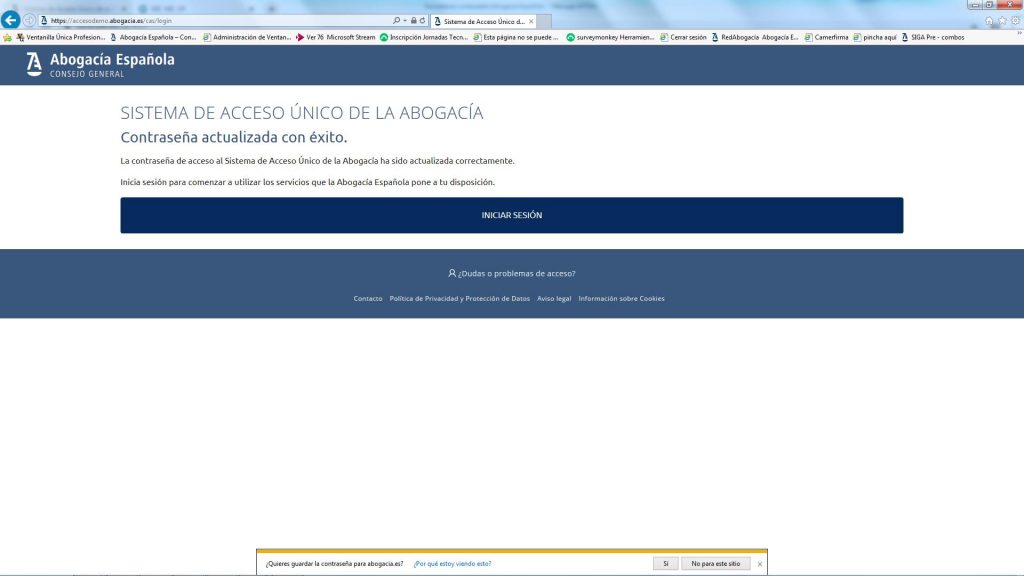Open the Ventanilla Única Profesion... bookmark
1024x576 pixels.
coord(61,38)
